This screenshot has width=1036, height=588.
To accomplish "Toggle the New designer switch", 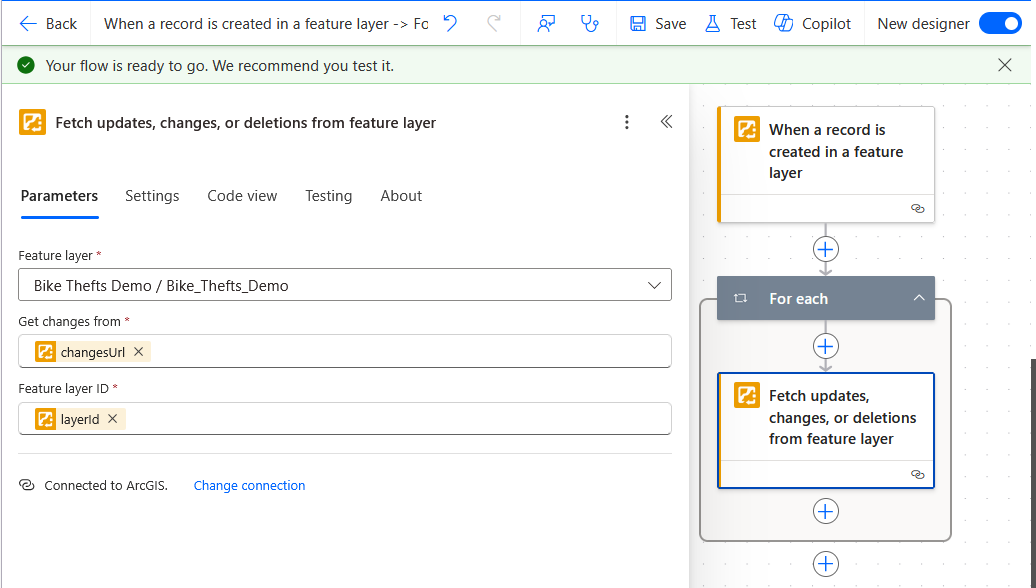I will (x=1000, y=24).
